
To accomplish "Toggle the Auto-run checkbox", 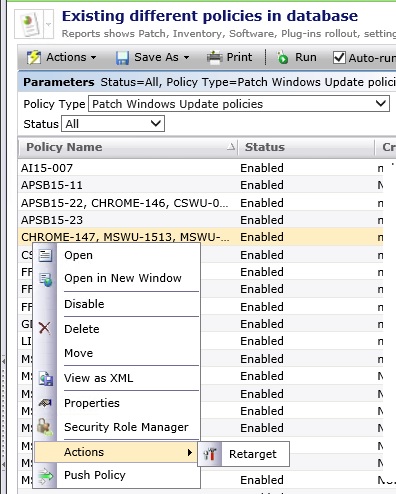I will pos(339,58).
